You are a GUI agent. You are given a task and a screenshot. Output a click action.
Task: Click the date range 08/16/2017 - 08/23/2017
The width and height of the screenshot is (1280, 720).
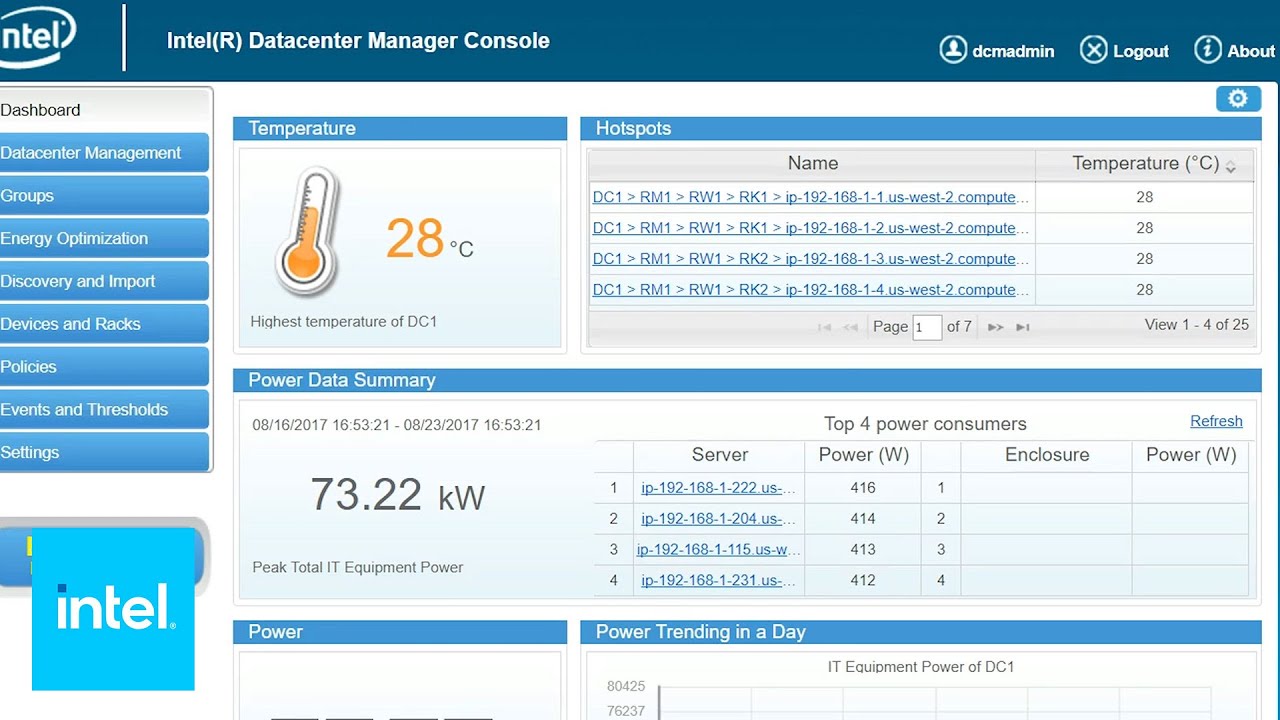coord(397,425)
